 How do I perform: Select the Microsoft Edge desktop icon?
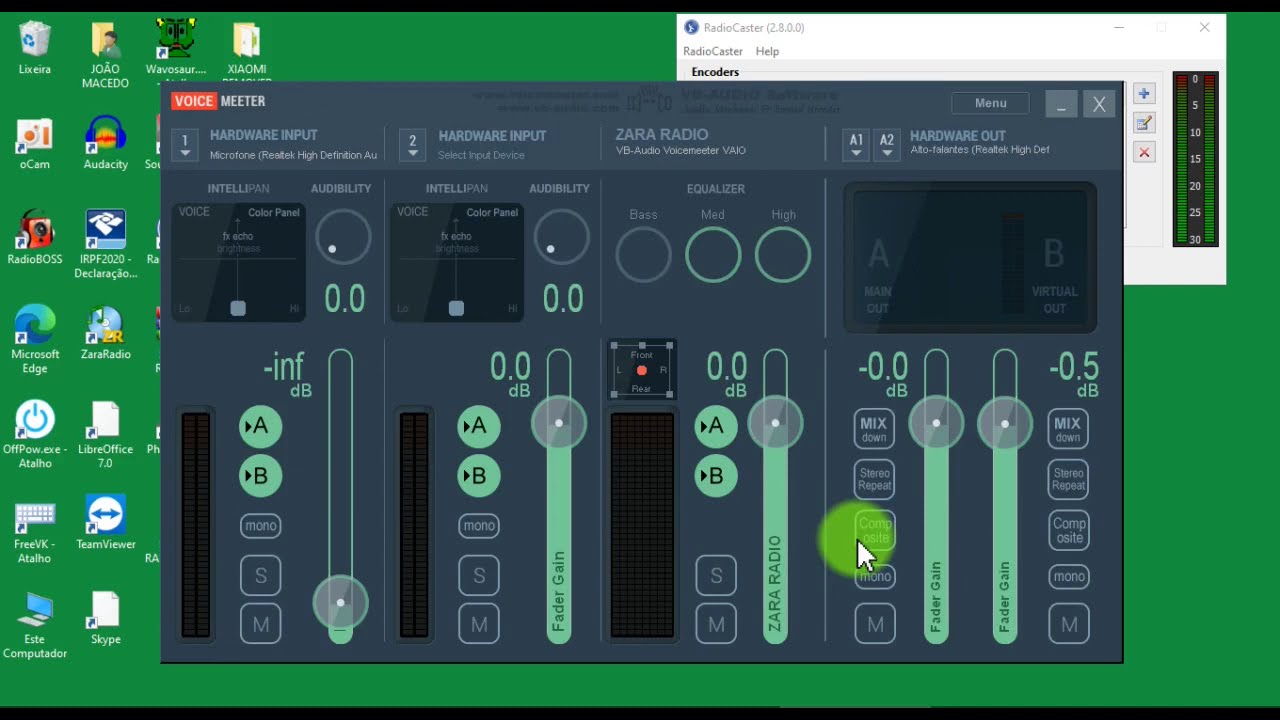[x=35, y=340]
